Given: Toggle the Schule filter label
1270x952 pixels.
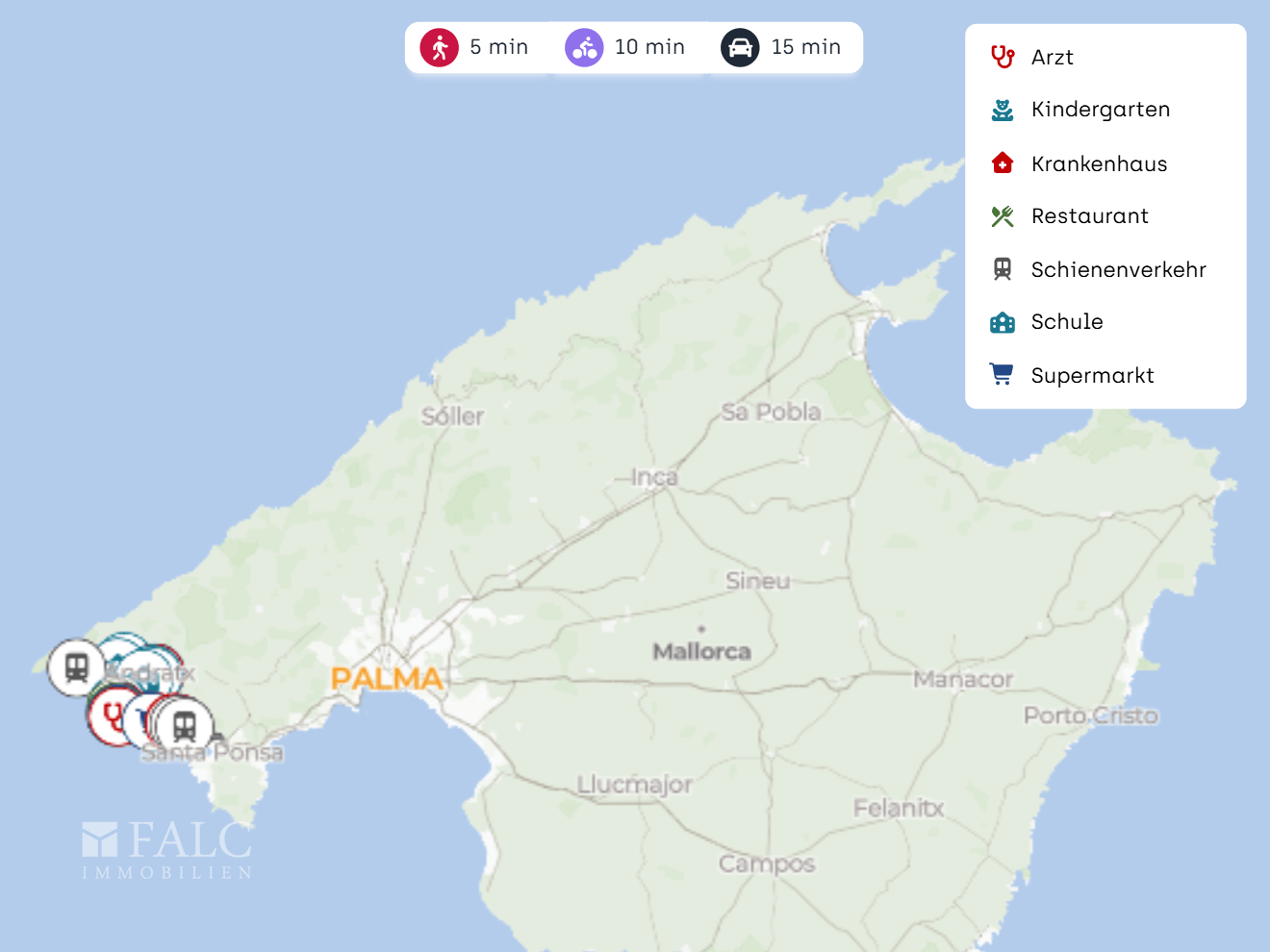Looking at the screenshot, I should (x=1067, y=322).
